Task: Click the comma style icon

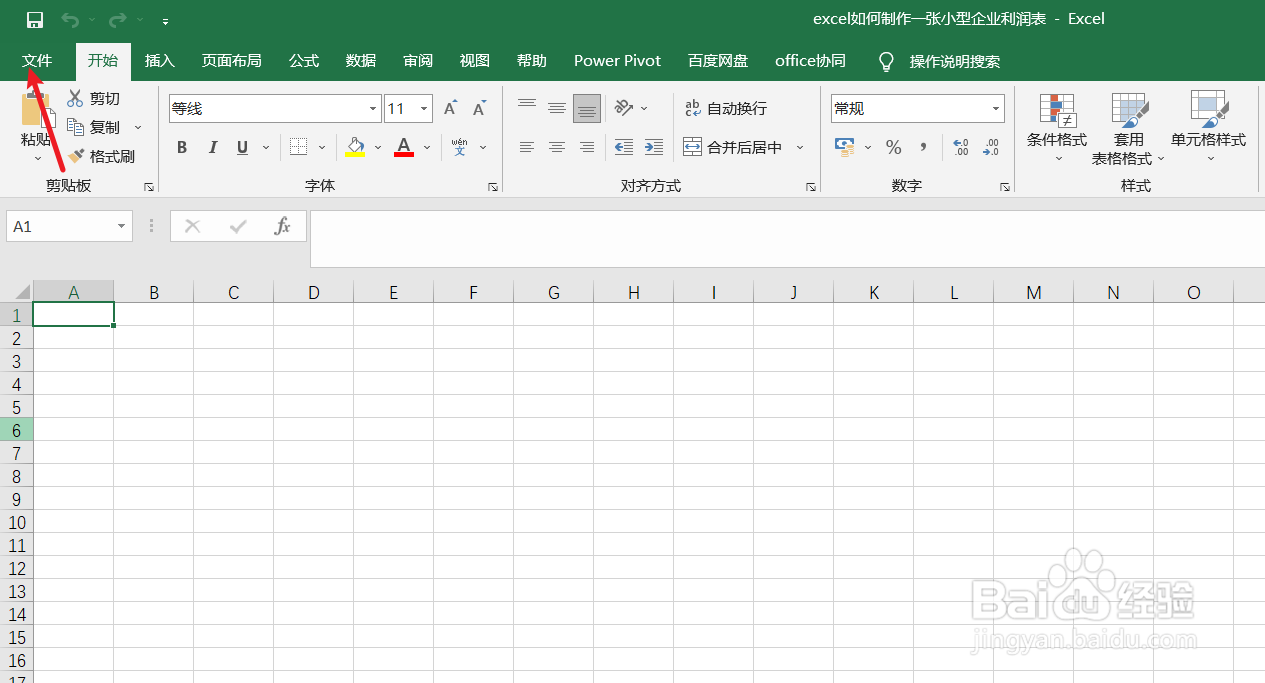Action: 923,147
